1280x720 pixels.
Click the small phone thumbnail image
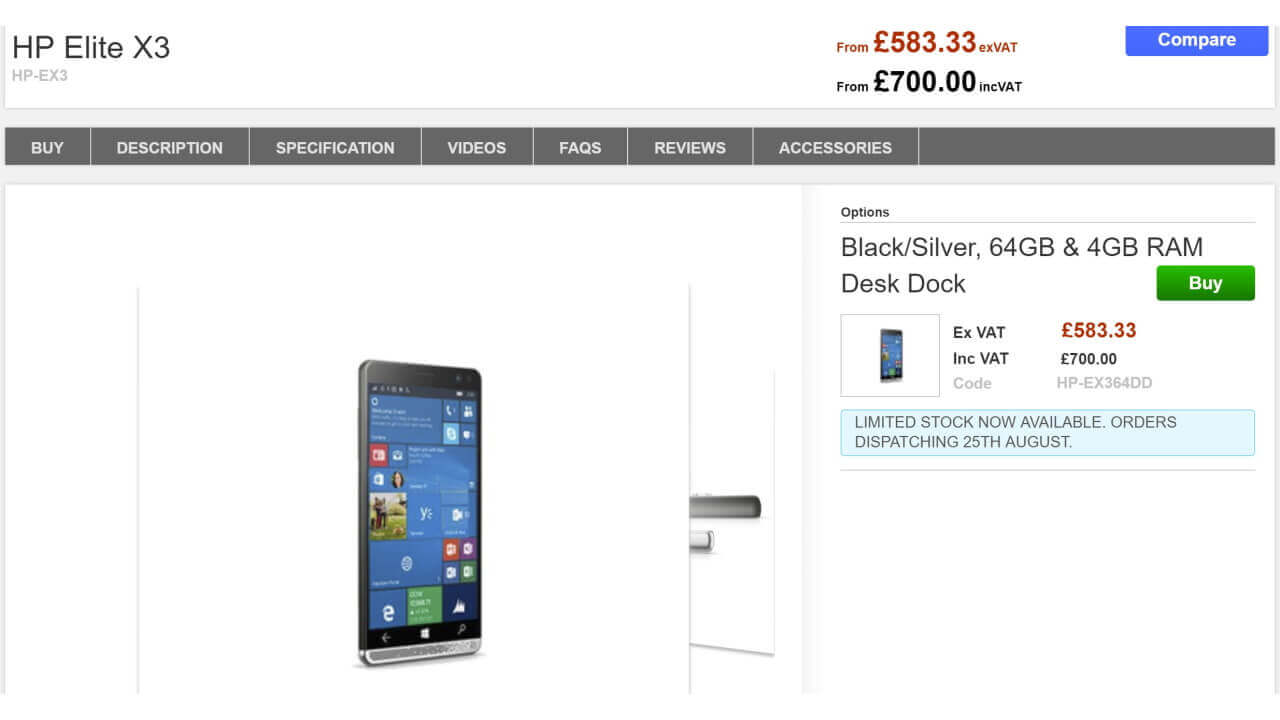coord(889,355)
